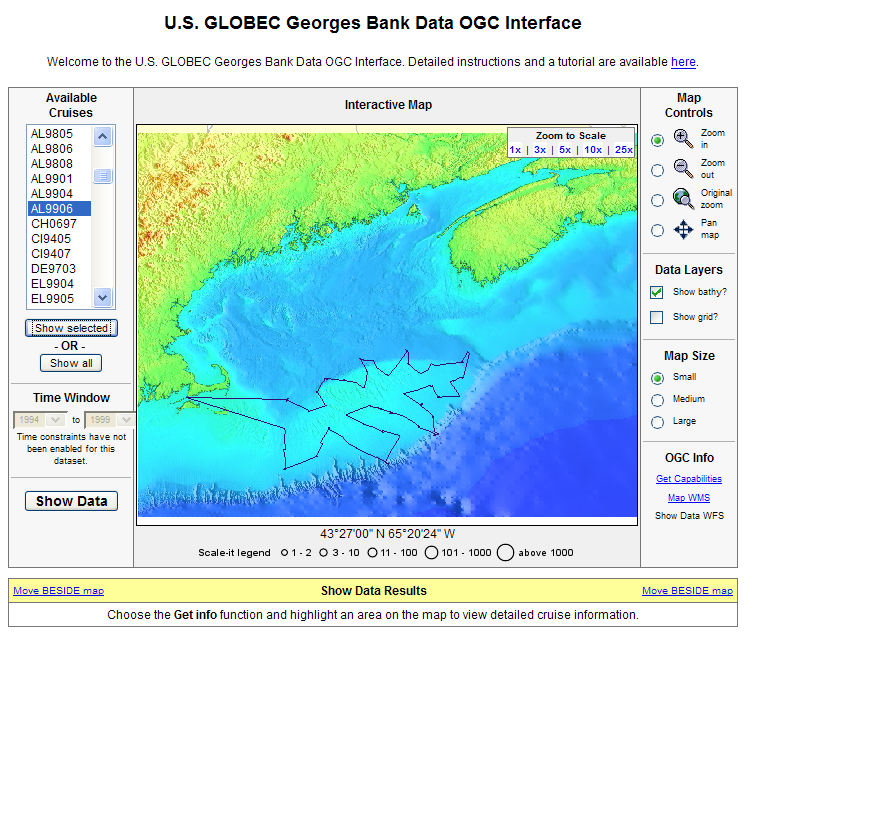Image resolution: width=878 pixels, height=815 pixels.
Task: Open the Get Capabilities link
Action: [689, 479]
